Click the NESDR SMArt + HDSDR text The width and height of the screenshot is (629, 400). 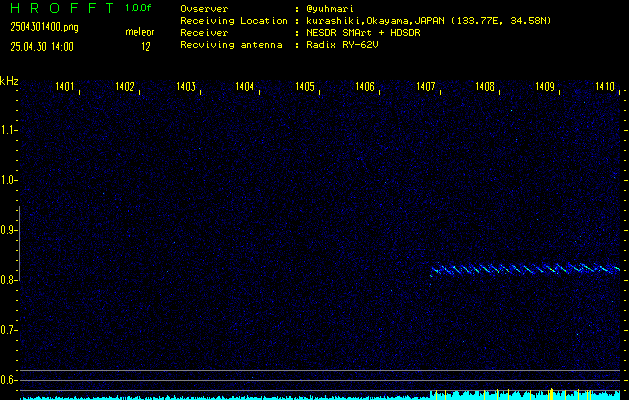click(363, 33)
